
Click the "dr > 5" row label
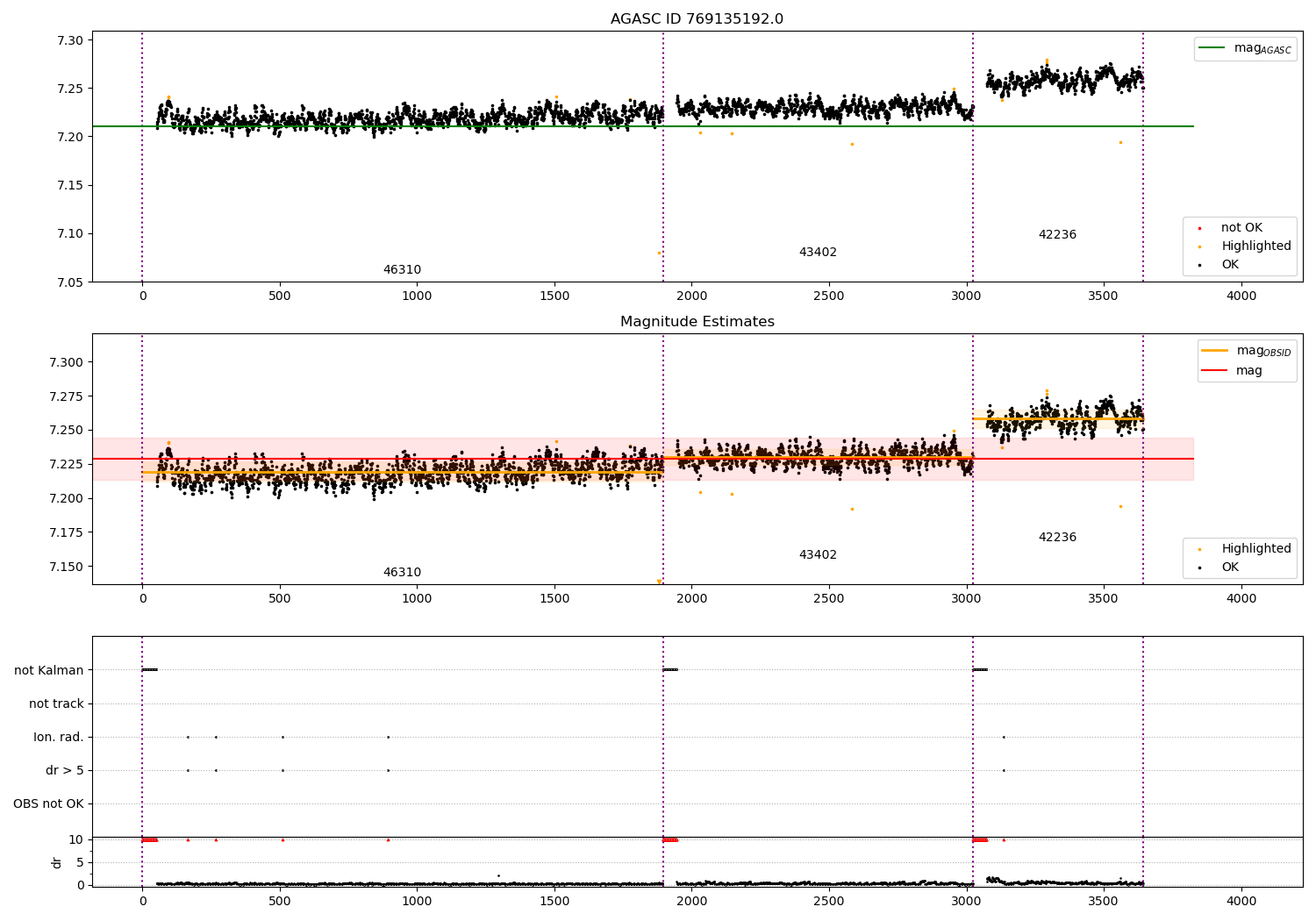pos(65,771)
